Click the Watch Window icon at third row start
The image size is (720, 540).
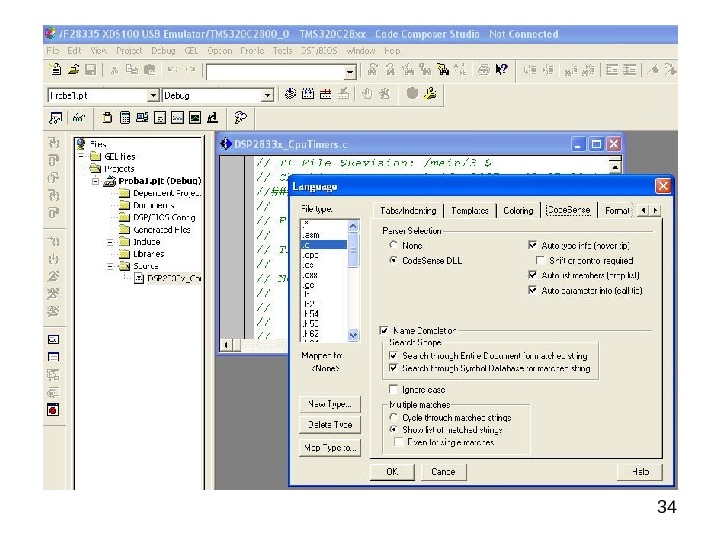56,118
